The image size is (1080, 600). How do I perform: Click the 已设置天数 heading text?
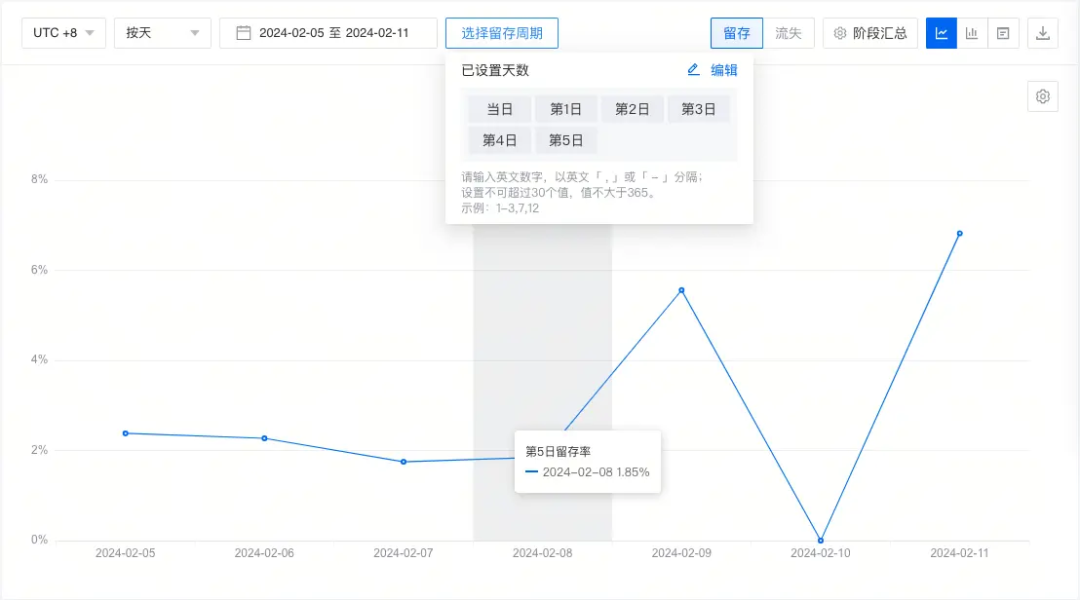(495, 70)
